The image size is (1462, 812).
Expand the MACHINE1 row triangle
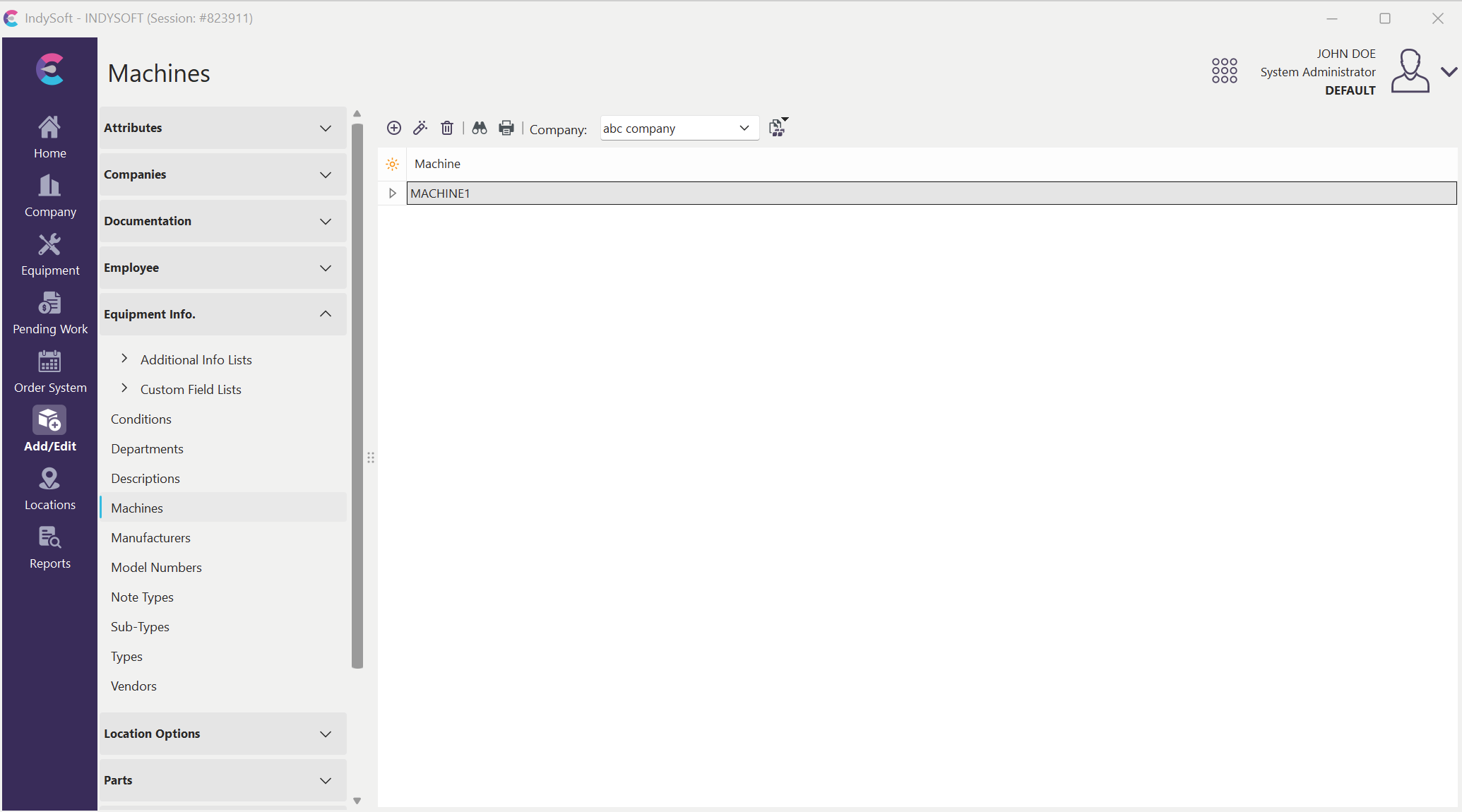click(393, 193)
